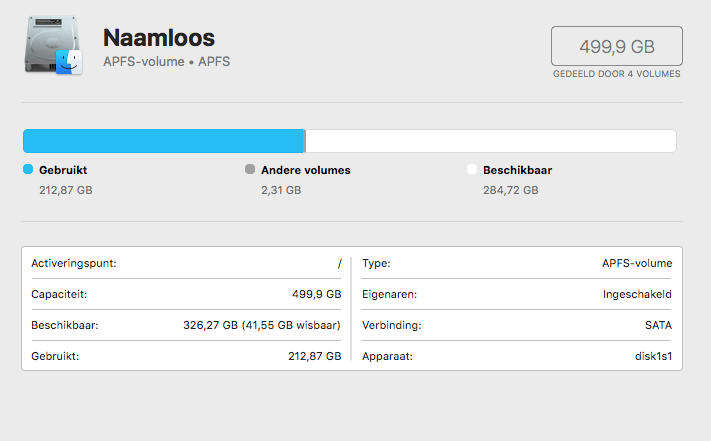Click the blue Gebruikt legend swatch
The width and height of the screenshot is (711, 441).
28,169
